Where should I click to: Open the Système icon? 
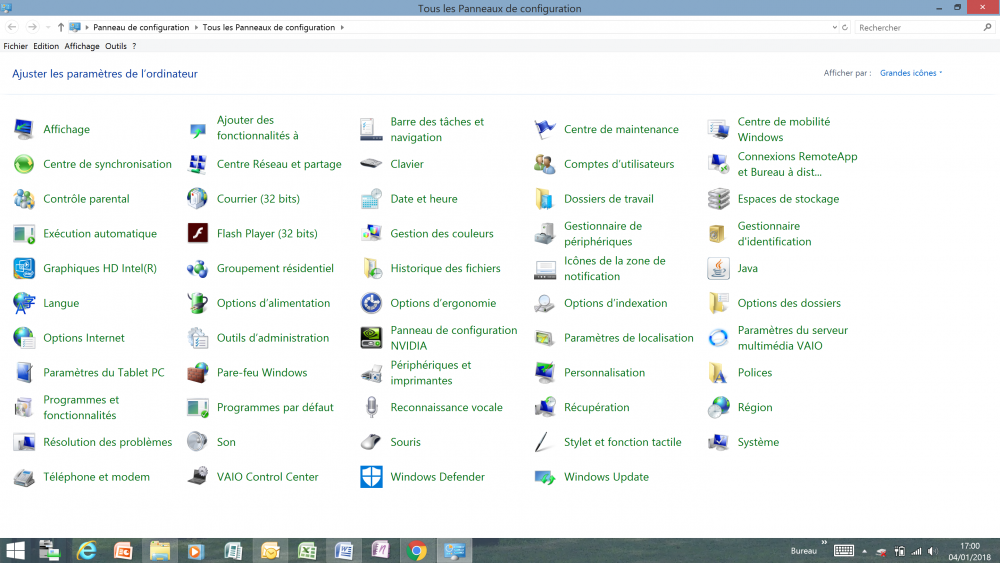point(718,442)
